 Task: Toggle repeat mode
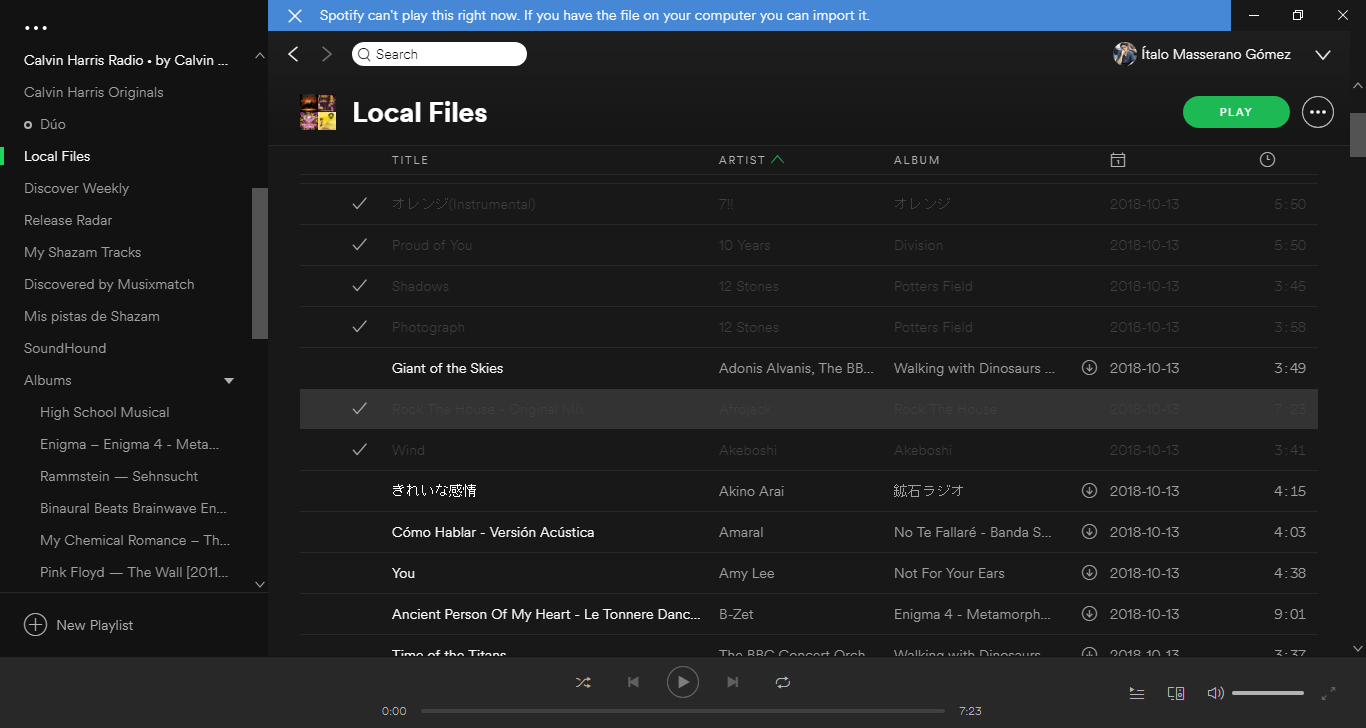tap(783, 682)
